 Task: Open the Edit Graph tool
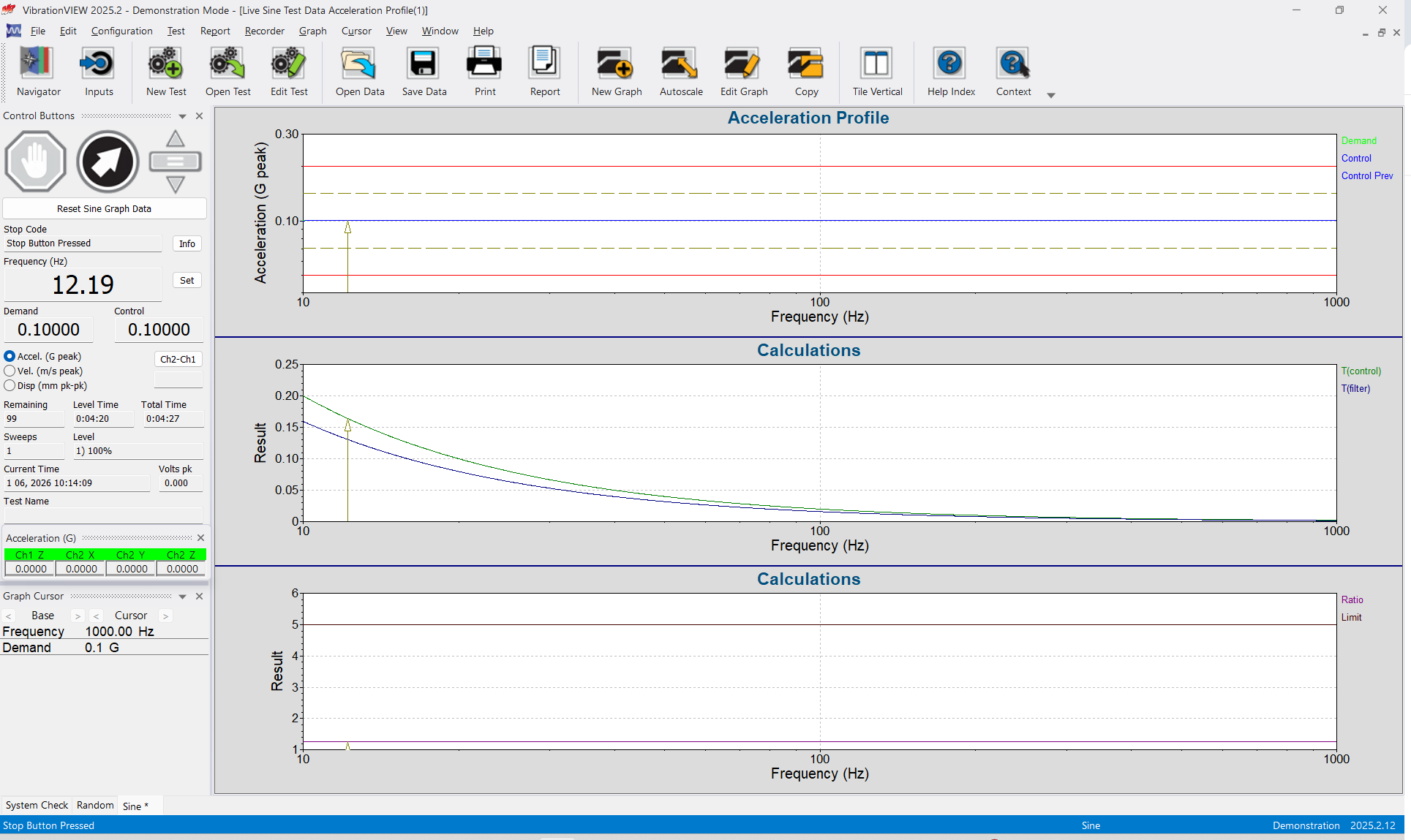point(742,71)
